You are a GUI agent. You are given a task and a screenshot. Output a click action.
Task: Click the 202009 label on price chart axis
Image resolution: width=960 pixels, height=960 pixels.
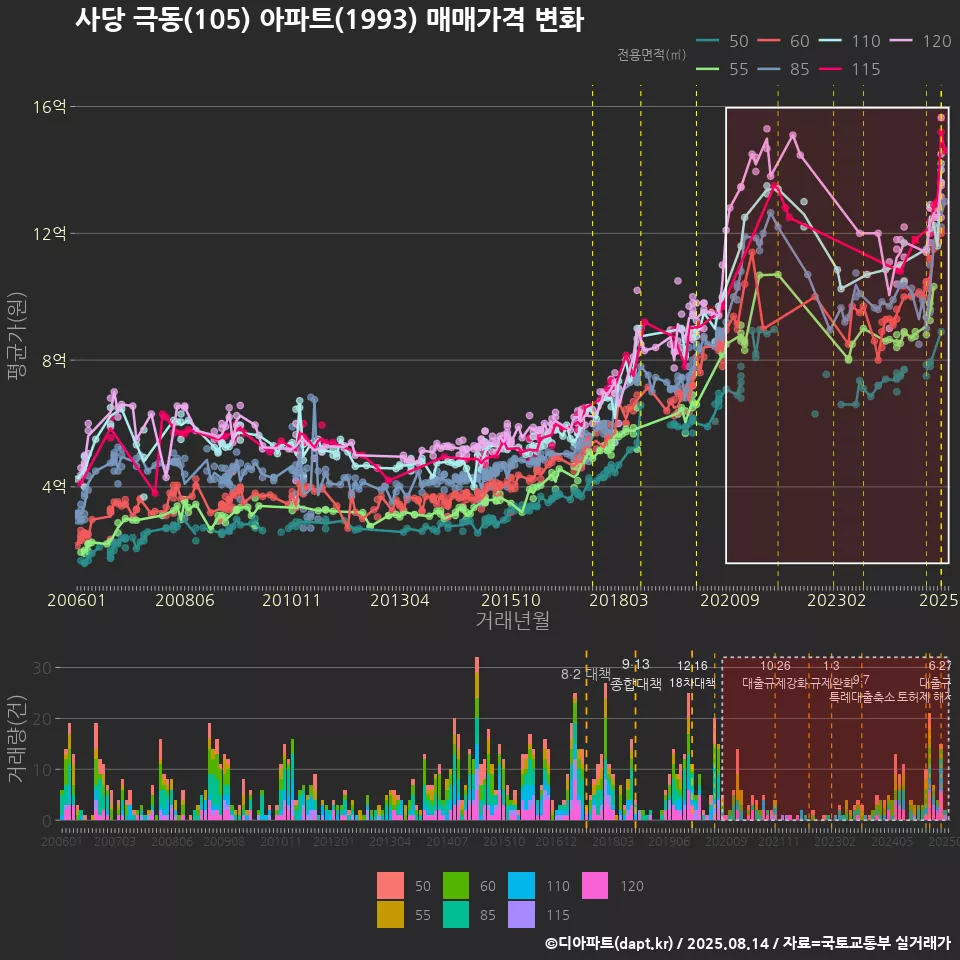(730, 600)
